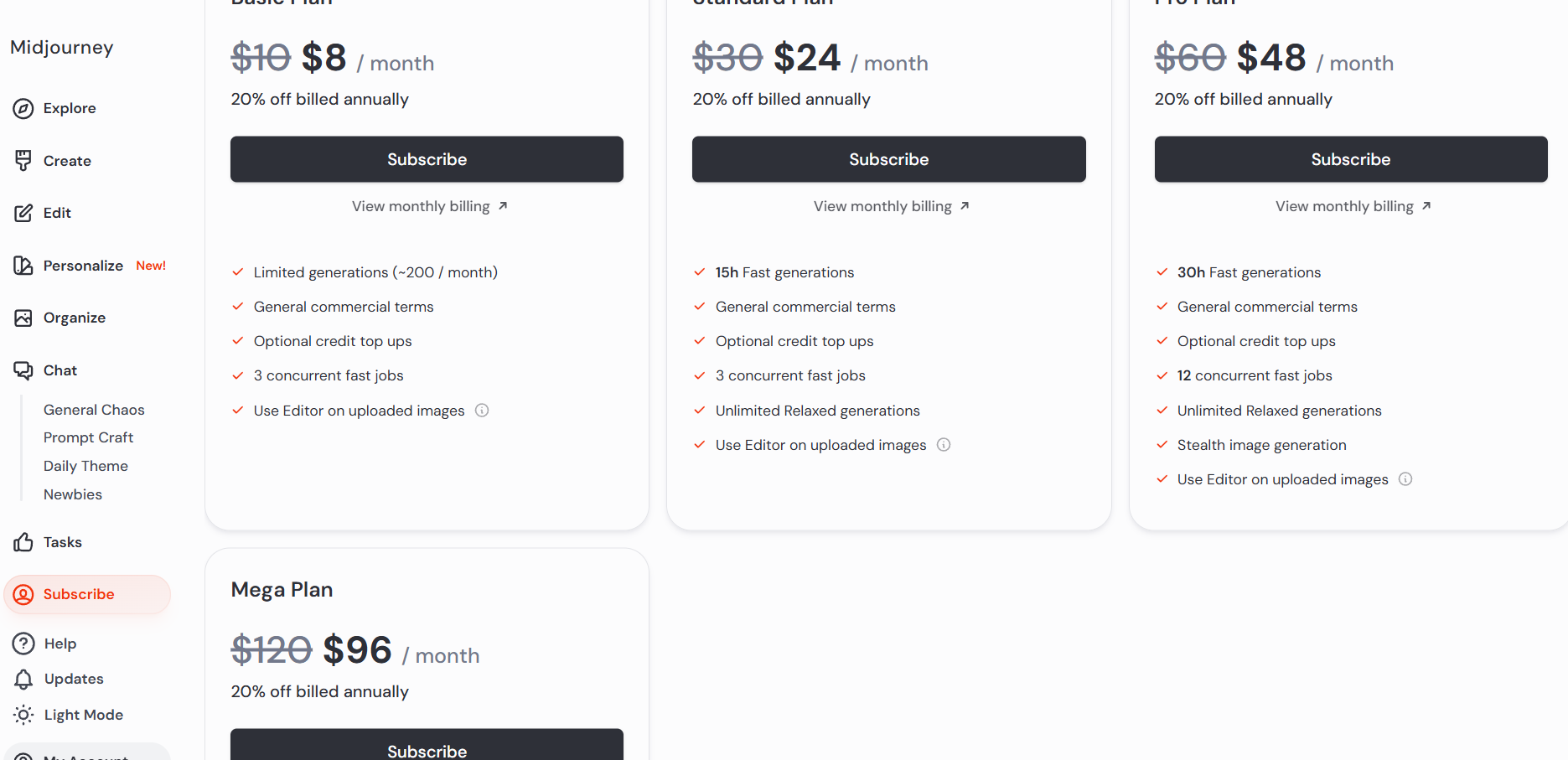Open the Explore compass icon

pyautogui.click(x=23, y=108)
